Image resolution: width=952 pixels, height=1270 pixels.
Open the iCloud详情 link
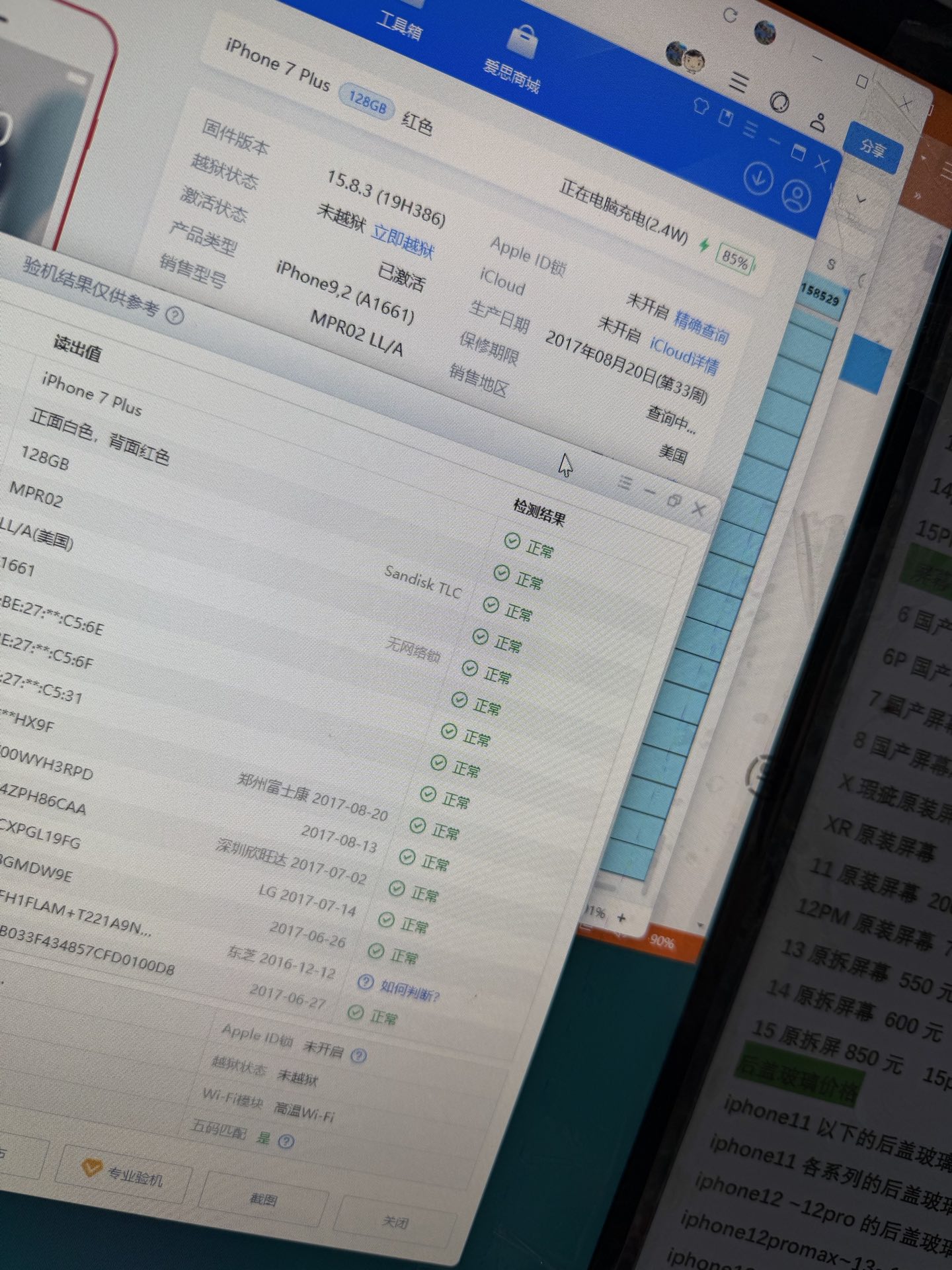coord(684,355)
